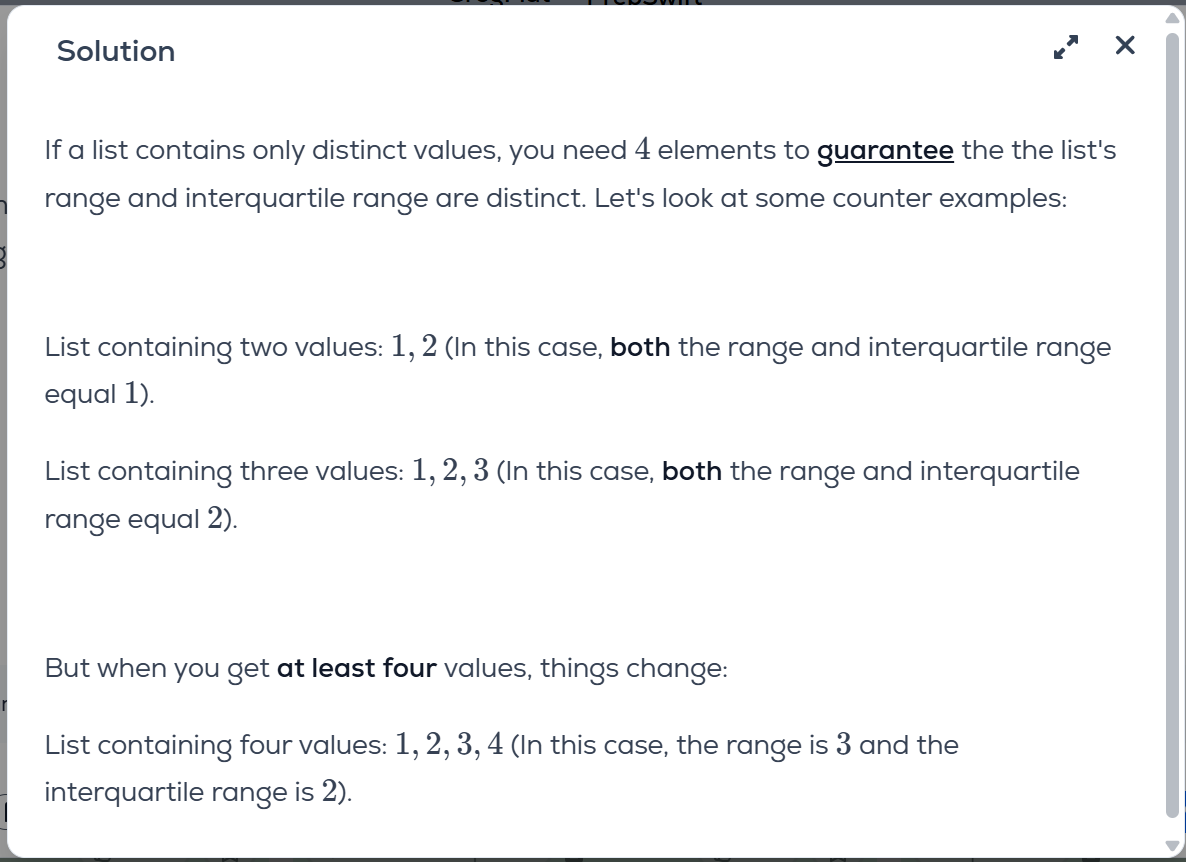
Task: Click the vertical scrollbar thumb
Action: pyautogui.click(x=1174, y=420)
